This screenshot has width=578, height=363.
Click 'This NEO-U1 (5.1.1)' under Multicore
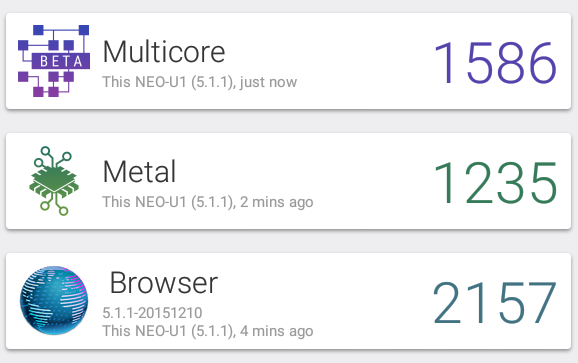point(169,82)
